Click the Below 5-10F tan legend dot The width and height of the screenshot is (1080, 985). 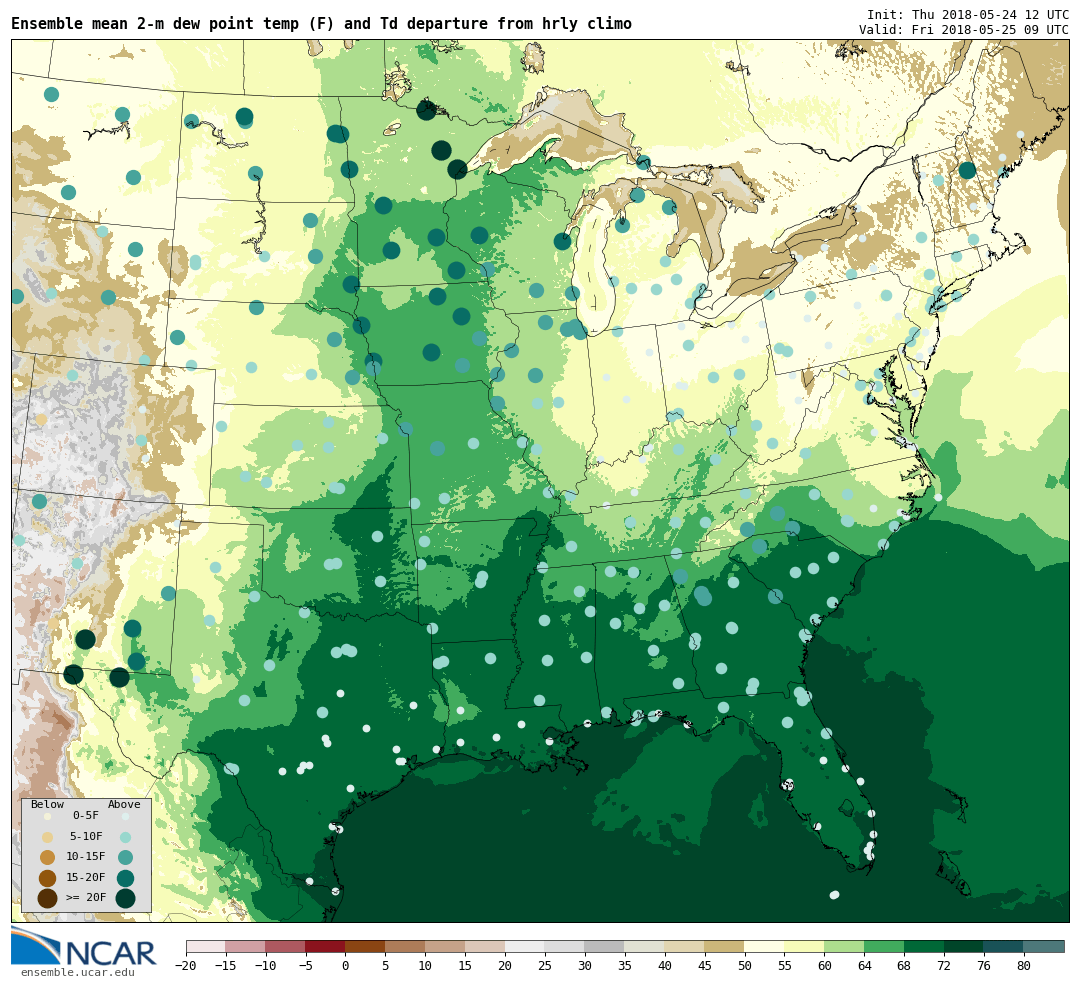tap(48, 838)
